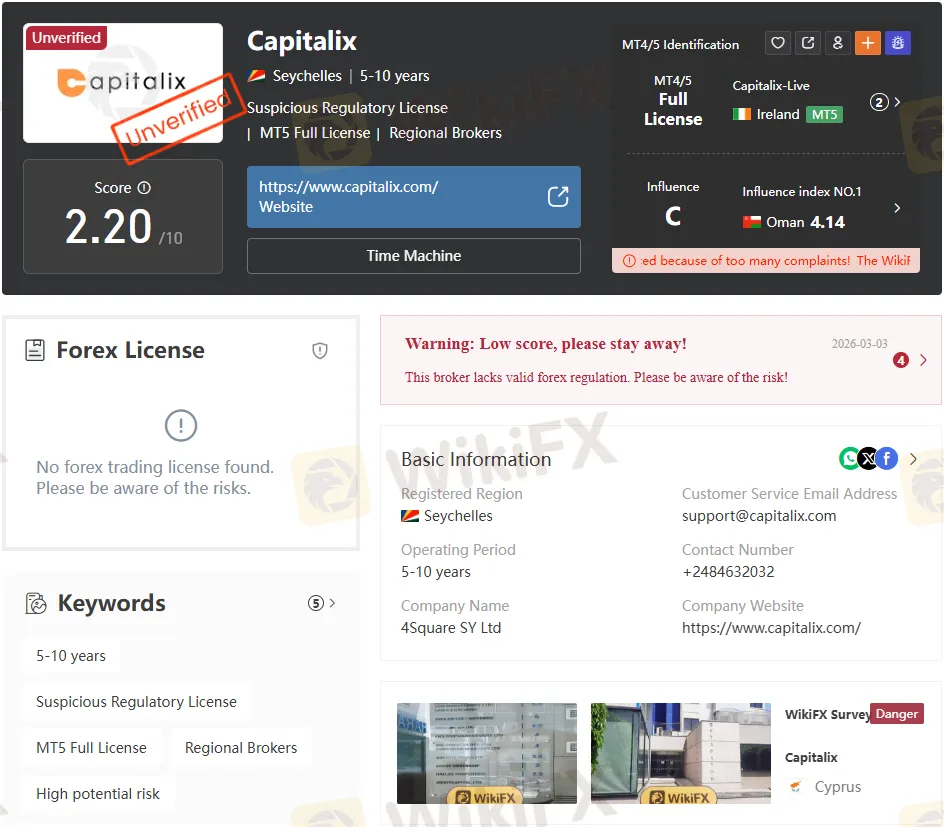The image size is (944, 827).
Task: Open the external link icon on website button
Action: click(x=557, y=196)
